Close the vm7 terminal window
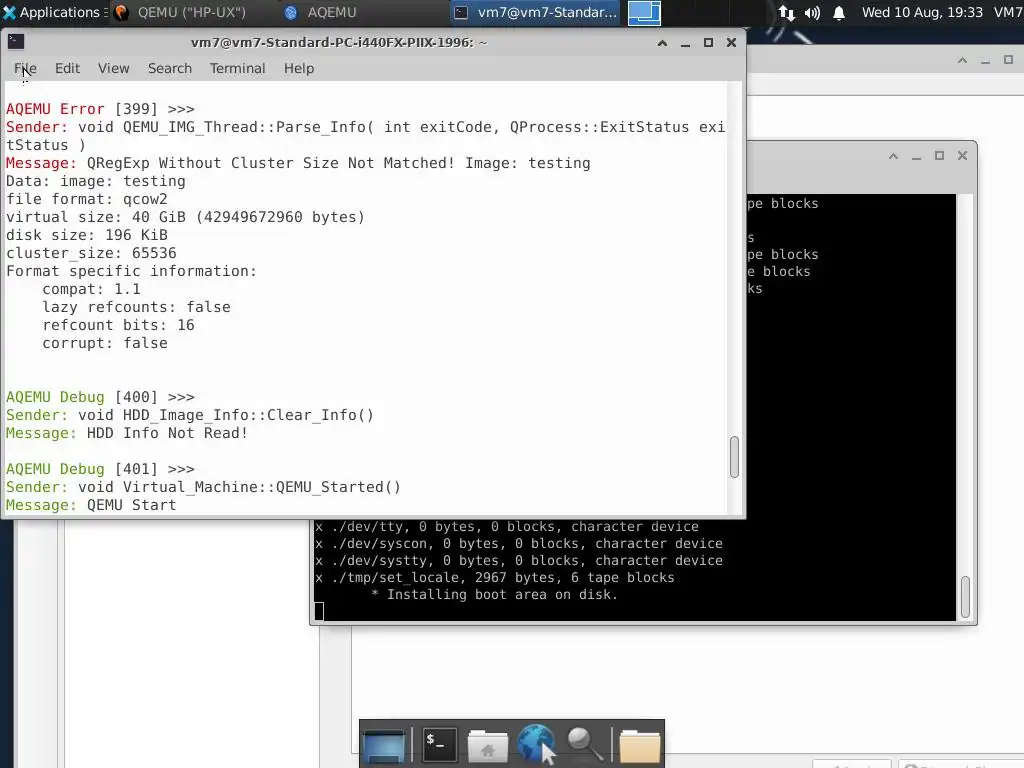This screenshot has width=1024, height=768. coord(731,43)
